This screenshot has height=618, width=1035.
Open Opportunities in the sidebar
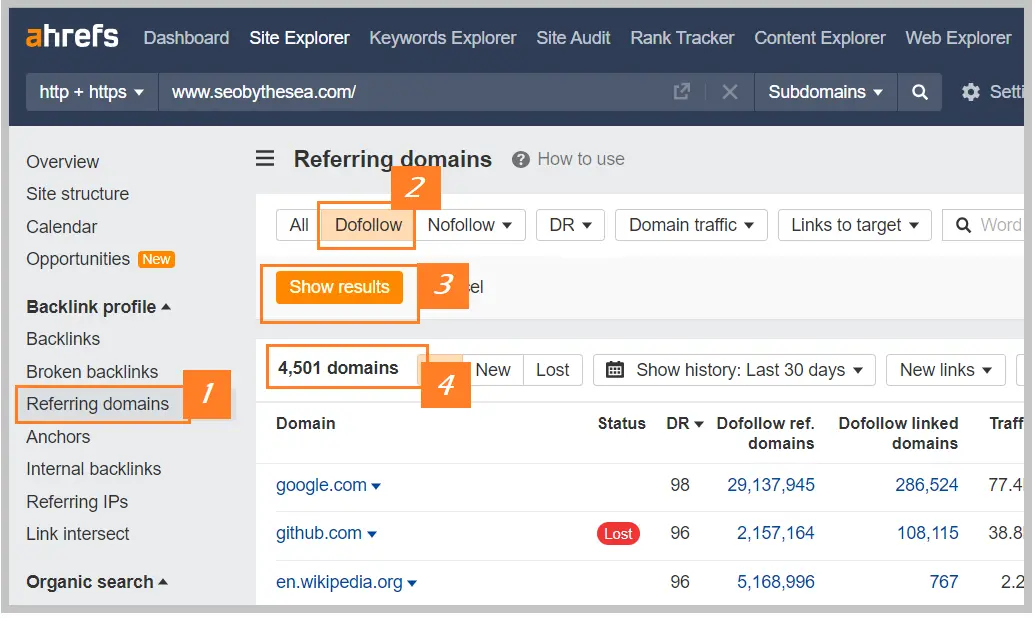coord(78,259)
